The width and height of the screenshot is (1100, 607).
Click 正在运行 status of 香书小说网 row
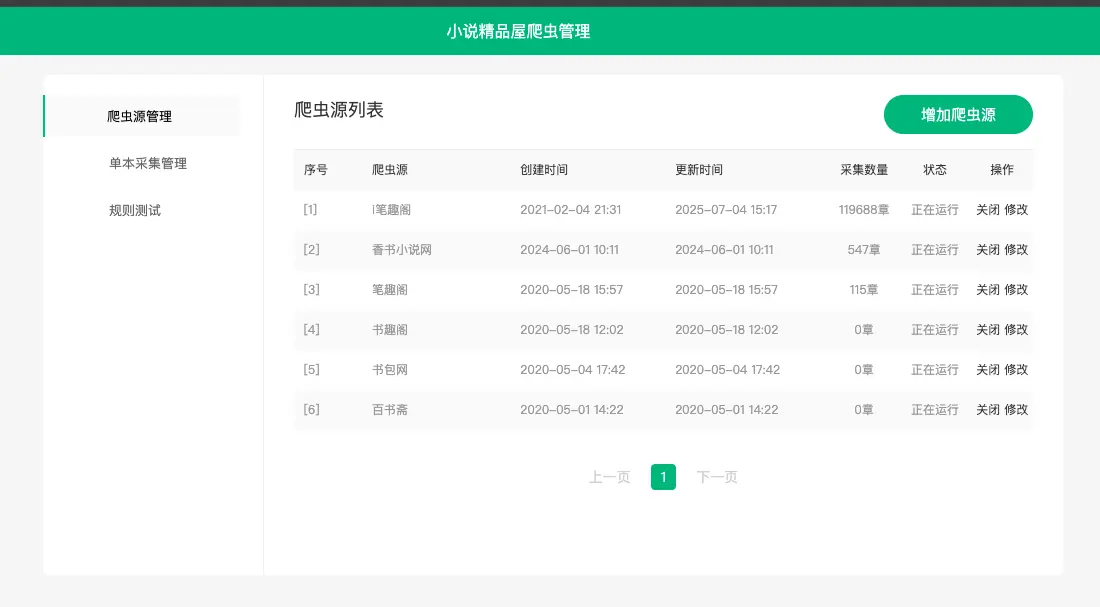tap(934, 250)
